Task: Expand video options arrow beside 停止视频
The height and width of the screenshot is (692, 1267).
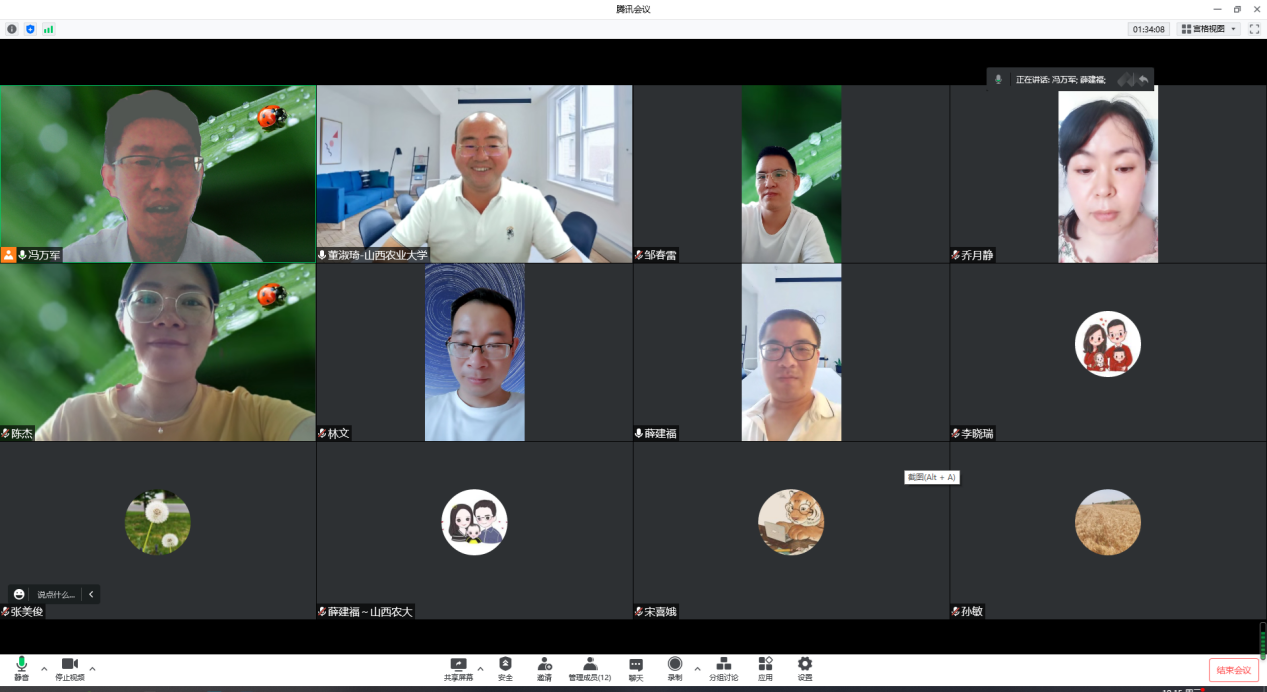Action: point(93,668)
